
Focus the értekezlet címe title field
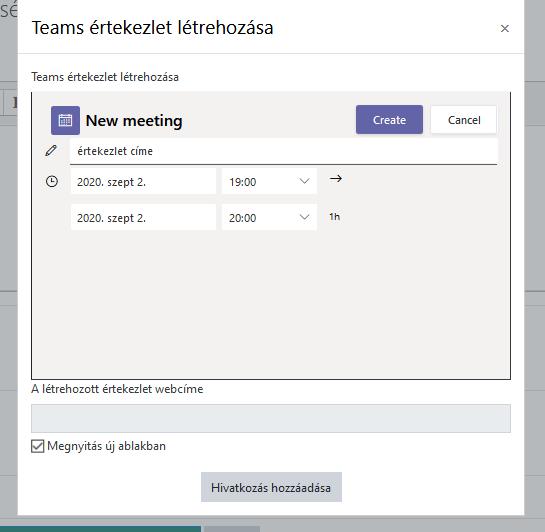tap(284, 151)
